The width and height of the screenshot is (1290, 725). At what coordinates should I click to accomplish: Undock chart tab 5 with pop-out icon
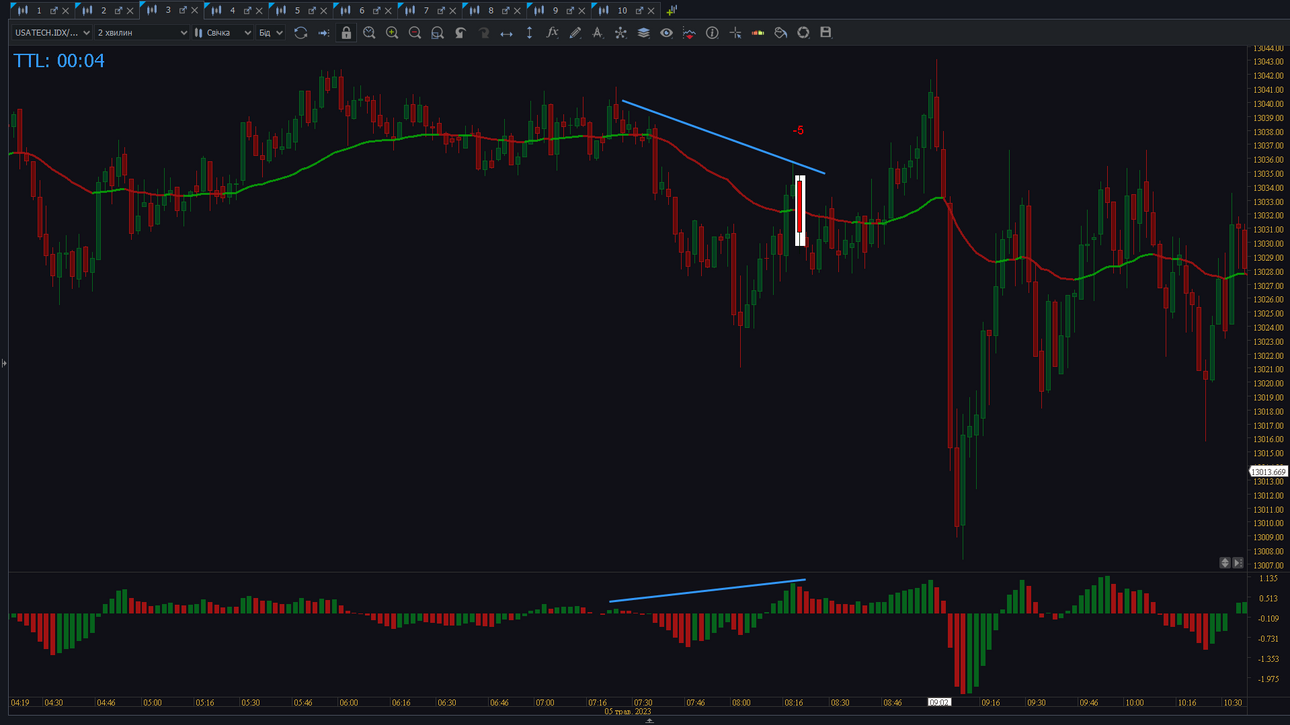tap(312, 11)
